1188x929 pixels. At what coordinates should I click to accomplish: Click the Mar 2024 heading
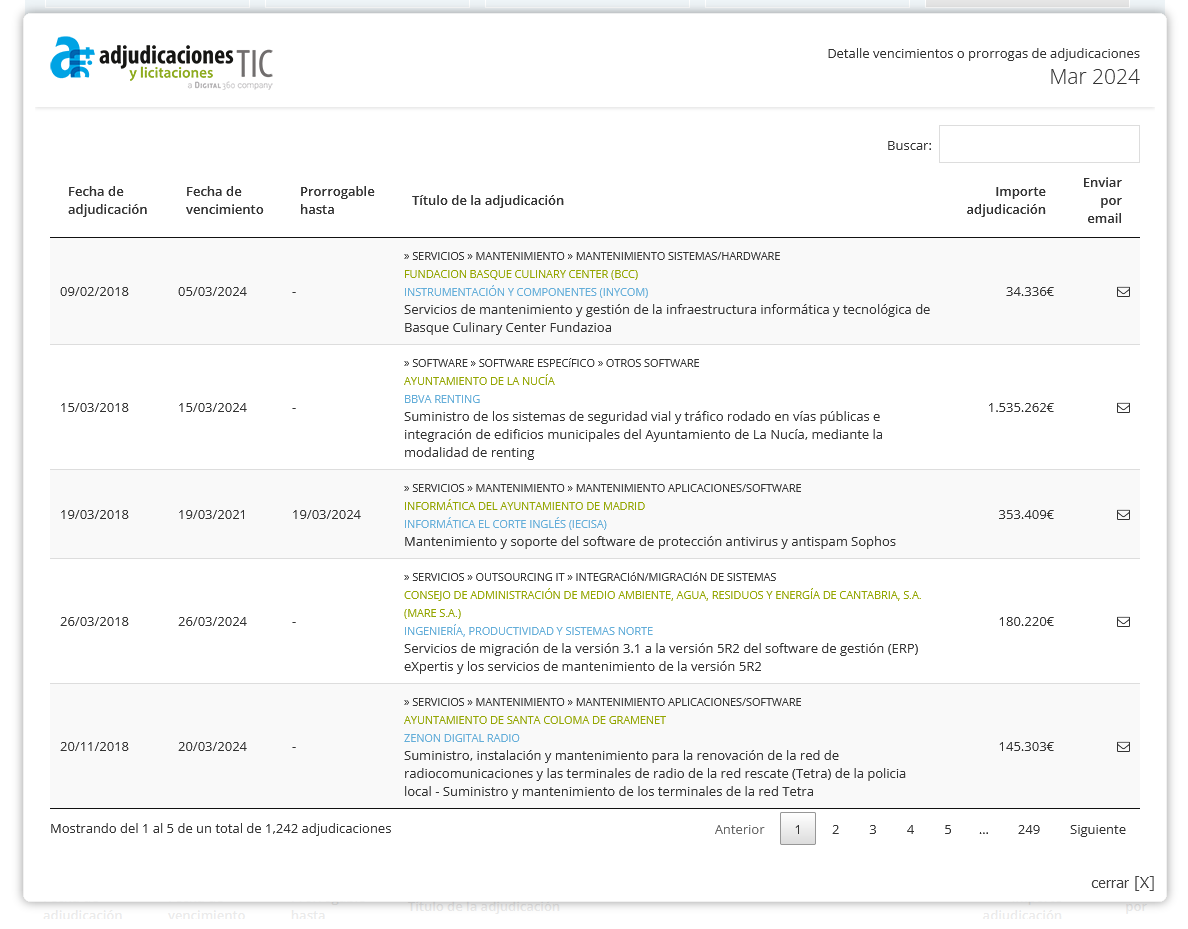1094,77
